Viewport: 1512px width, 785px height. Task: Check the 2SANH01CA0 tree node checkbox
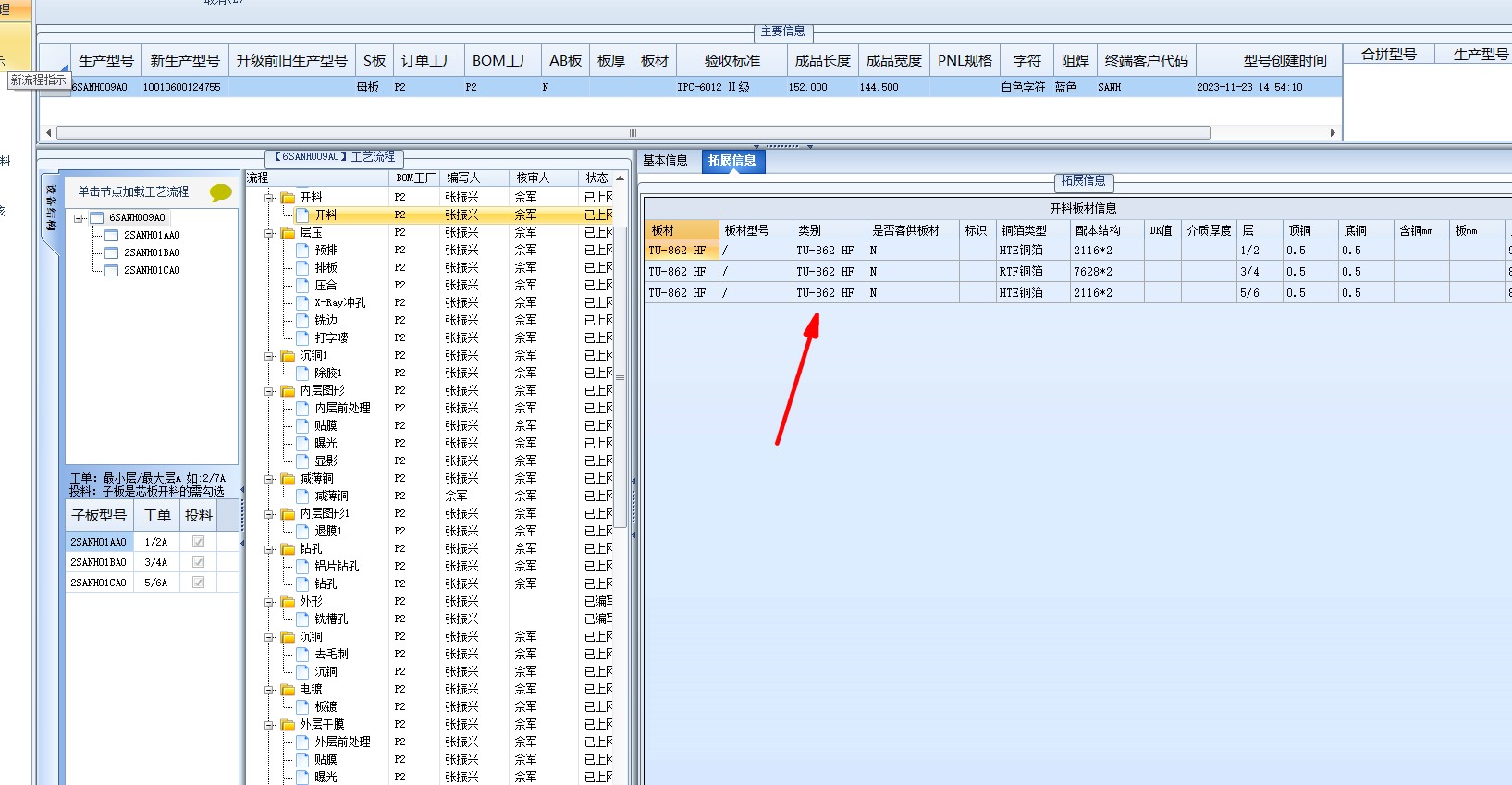(112, 271)
